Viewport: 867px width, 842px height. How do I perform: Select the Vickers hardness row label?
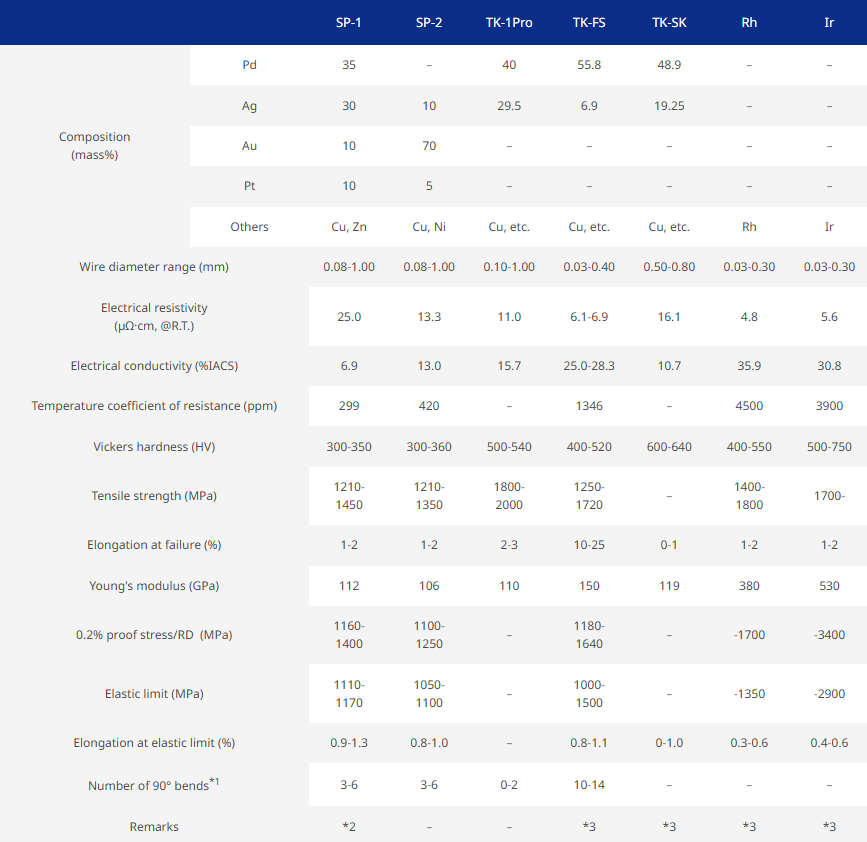tap(154, 446)
